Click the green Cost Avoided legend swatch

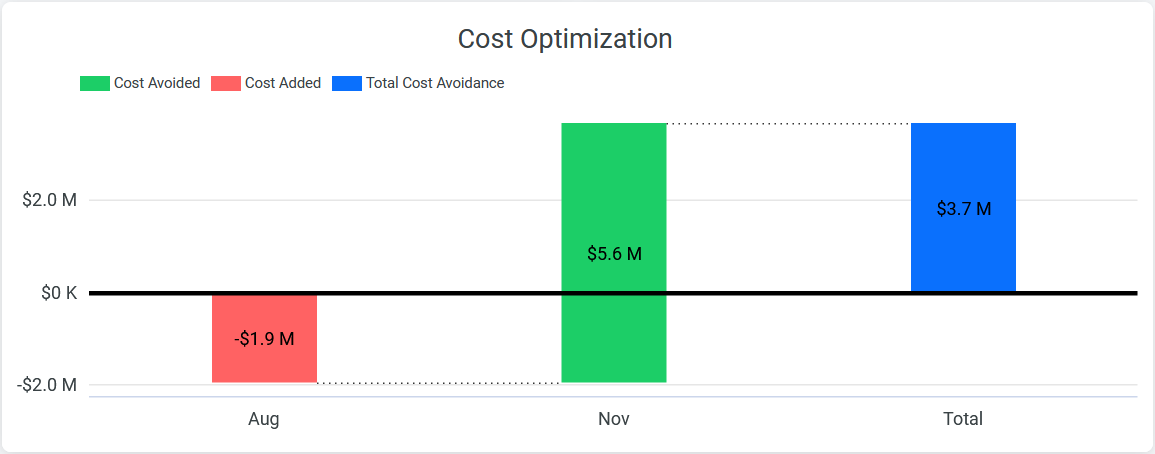[x=94, y=84]
